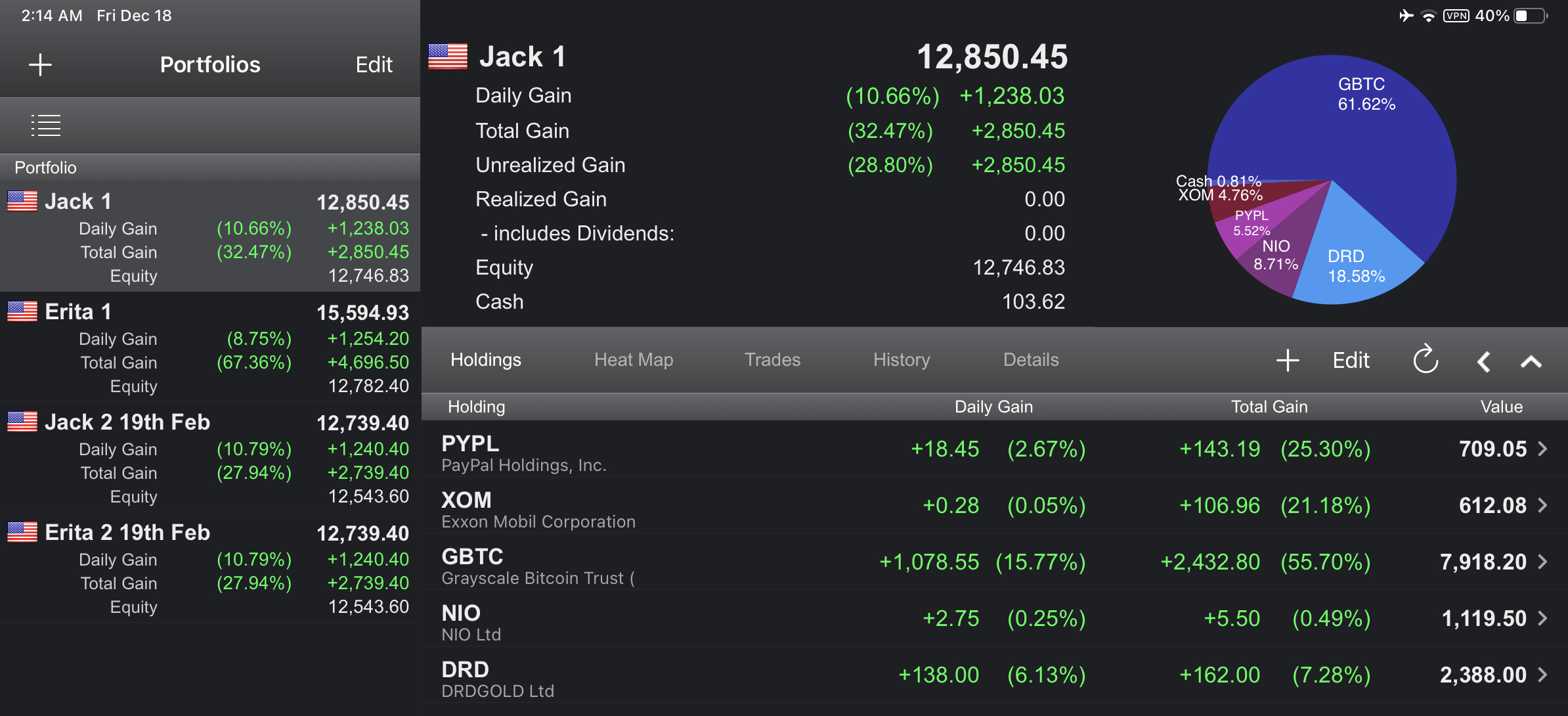
Task: Click the add holding plus icon
Action: (x=1288, y=360)
